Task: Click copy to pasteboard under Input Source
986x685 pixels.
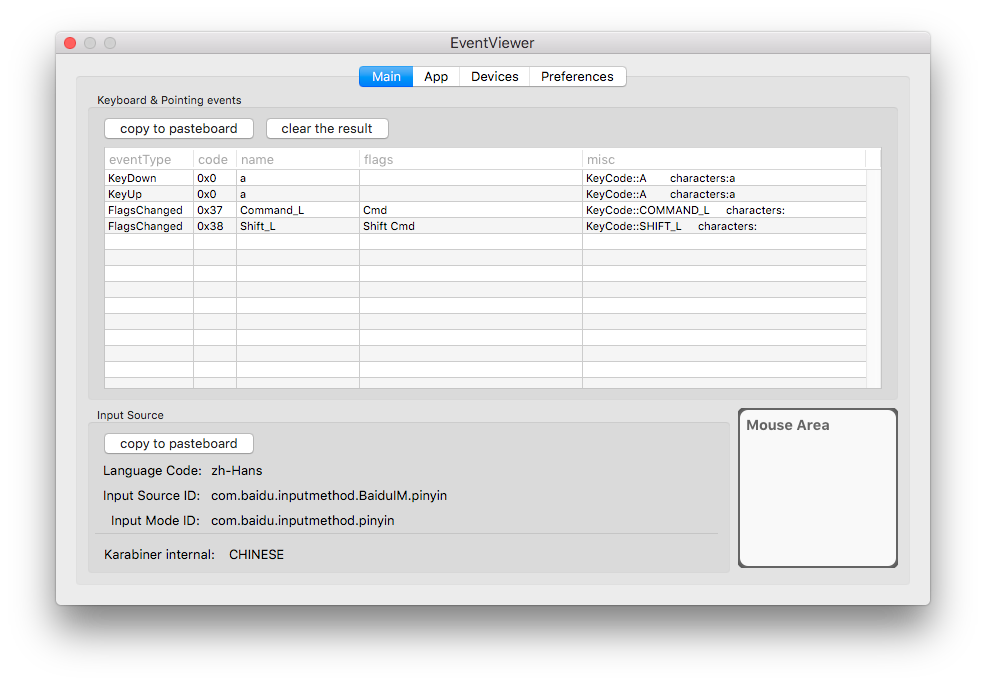Action: coord(178,444)
